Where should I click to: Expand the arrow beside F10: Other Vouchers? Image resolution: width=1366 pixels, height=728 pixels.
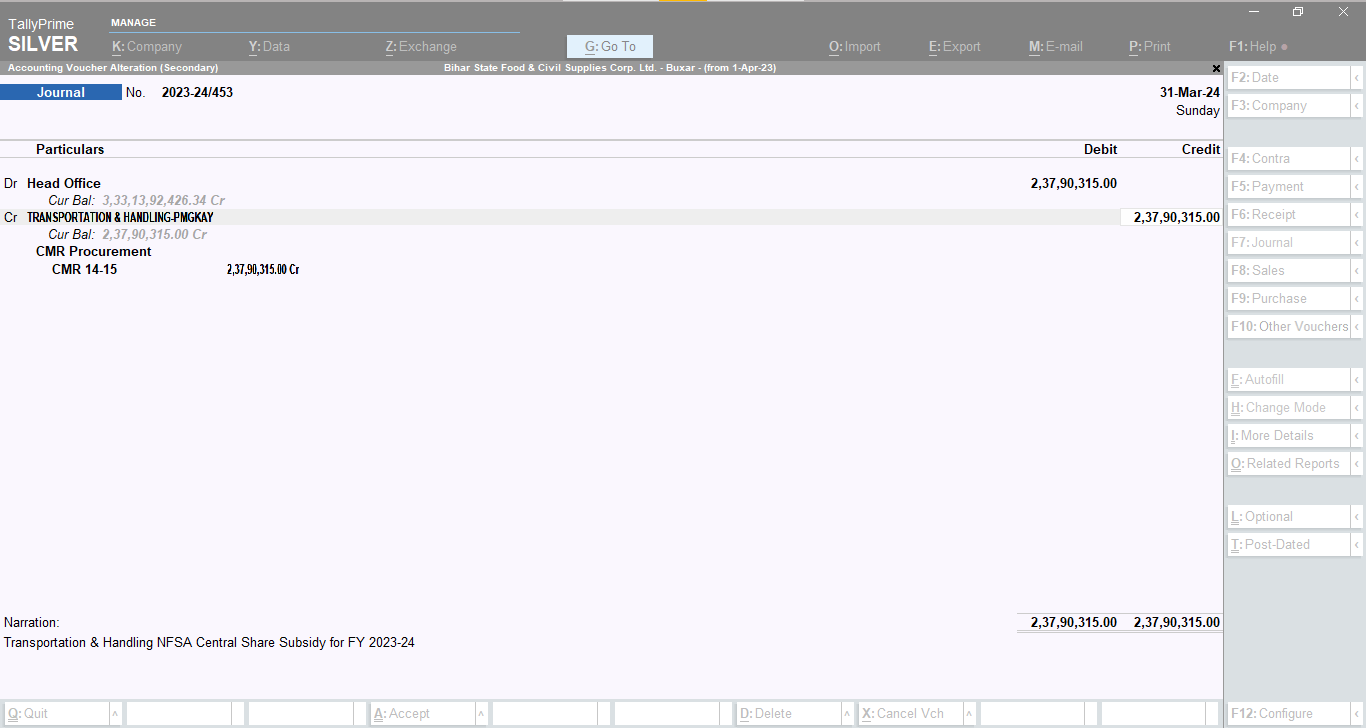[x=1357, y=327]
